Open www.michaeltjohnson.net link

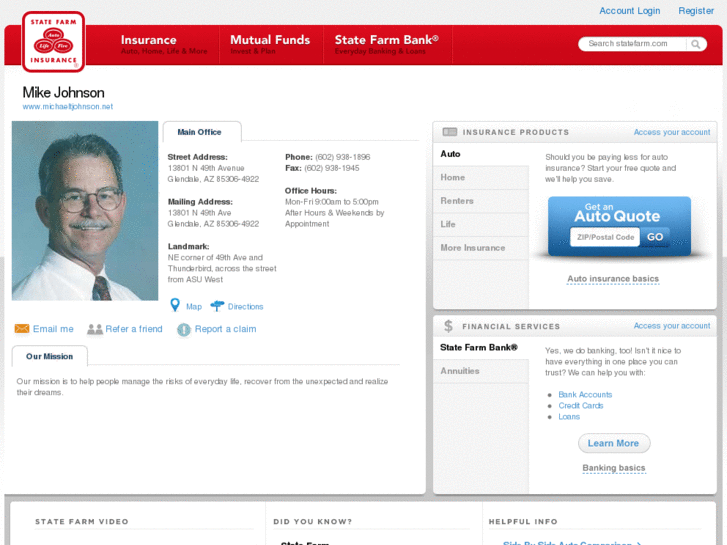68,107
